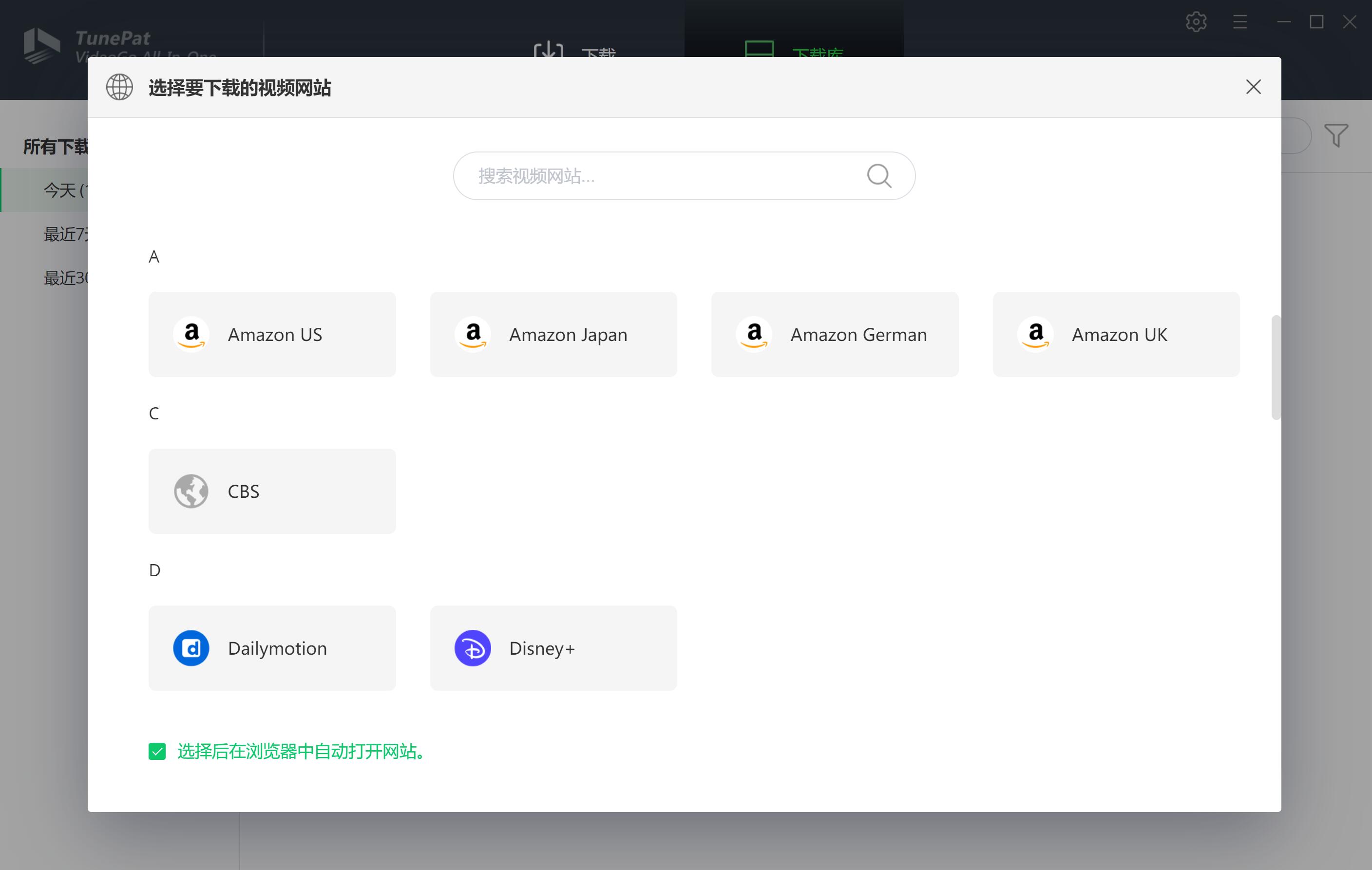Screen dimensions: 1372x870
Task: Click the dialog's vertical scrollbar thumb
Action: (1276, 367)
